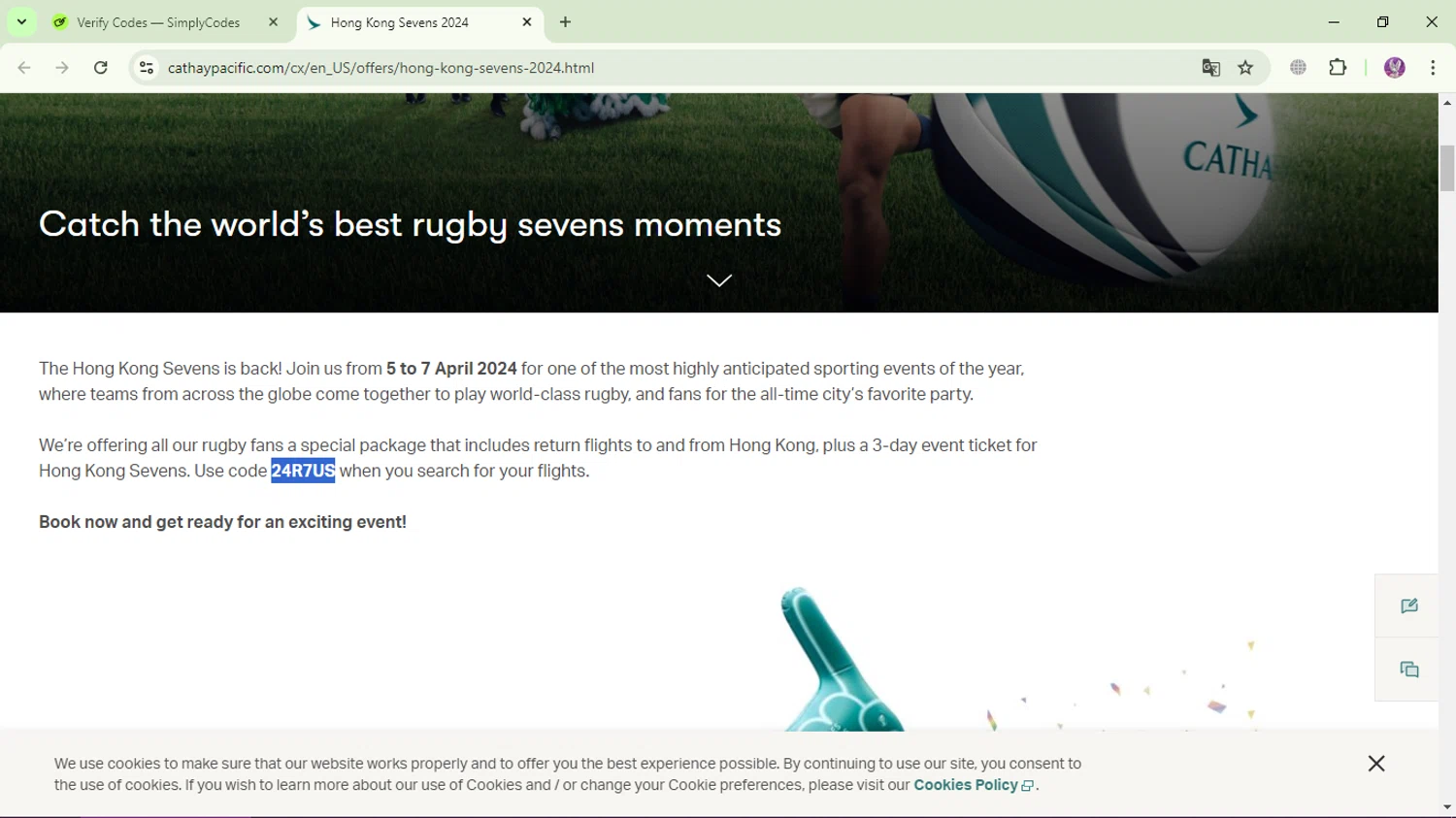Viewport: 1456px width, 818px height.
Task: Open the chat icon on right side
Action: (1409, 670)
